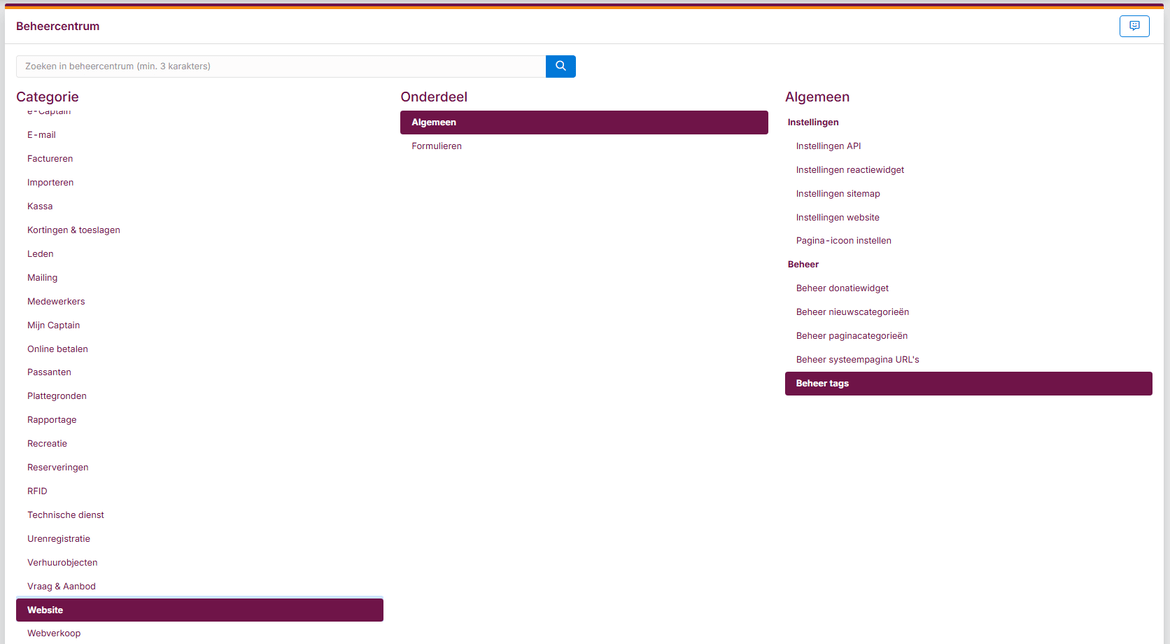Open Beheer donatiewidget

click(842, 288)
